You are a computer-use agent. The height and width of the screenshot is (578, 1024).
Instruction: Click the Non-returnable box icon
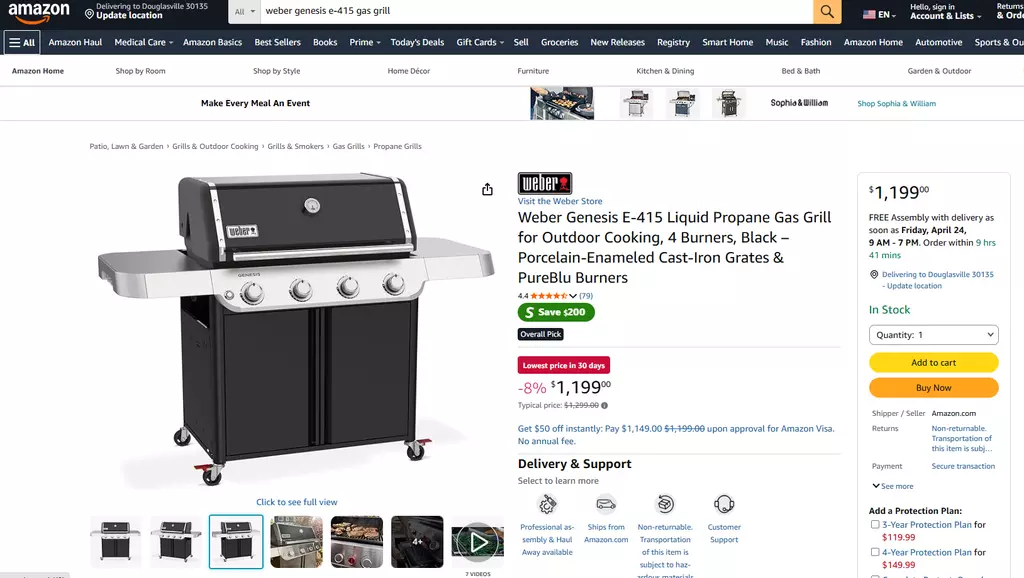[665, 504]
